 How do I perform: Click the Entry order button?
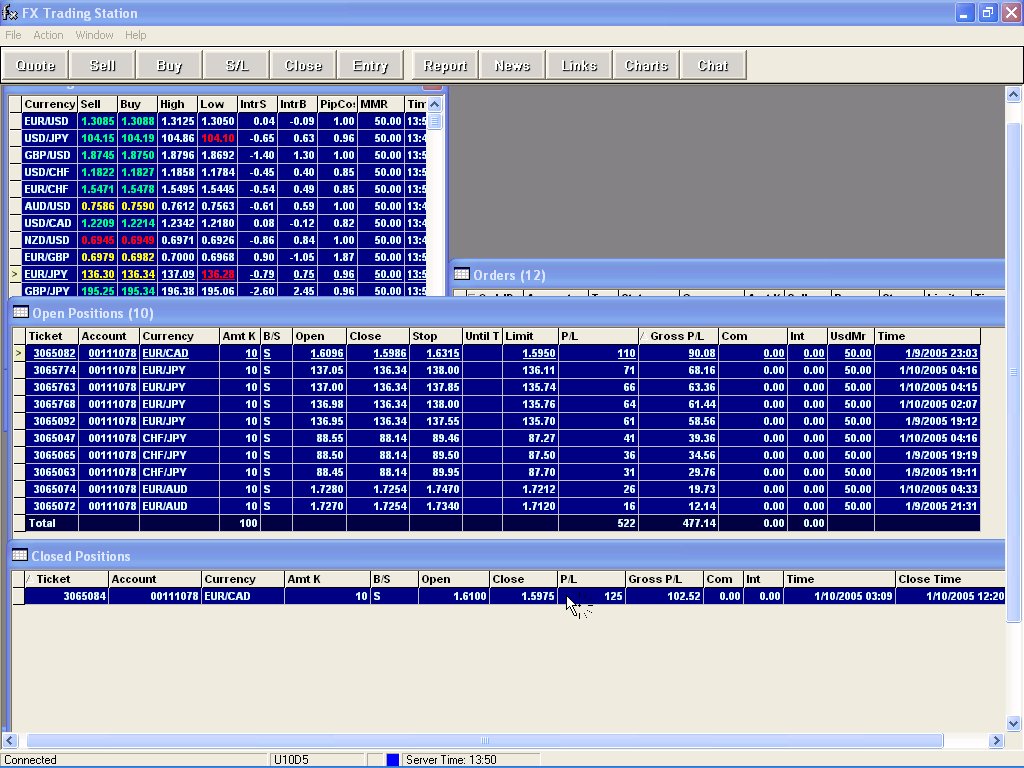[370, 65]
